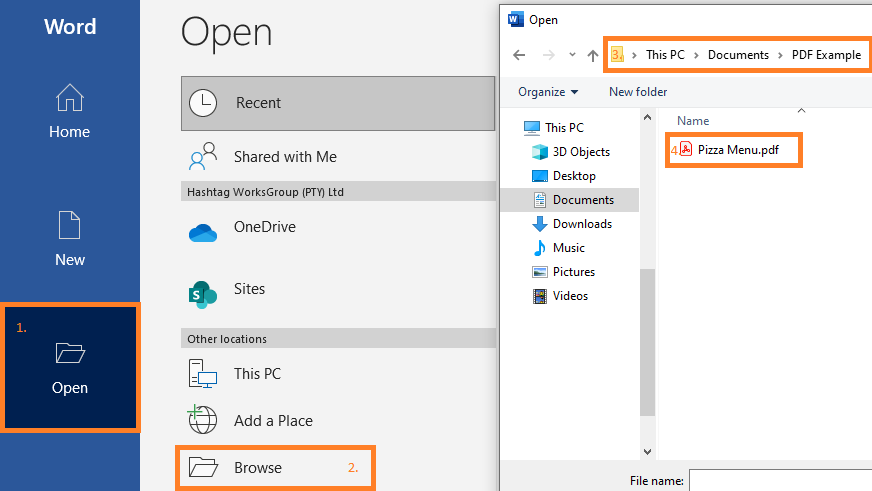Select the Recent files list
The height and width of the screenshot is (491, 872).
[338, 103]
